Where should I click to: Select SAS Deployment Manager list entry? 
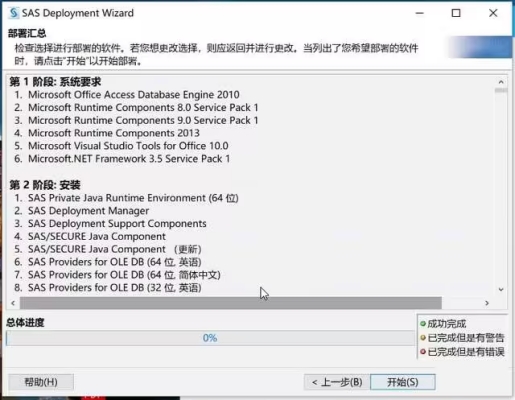point(88,211)
